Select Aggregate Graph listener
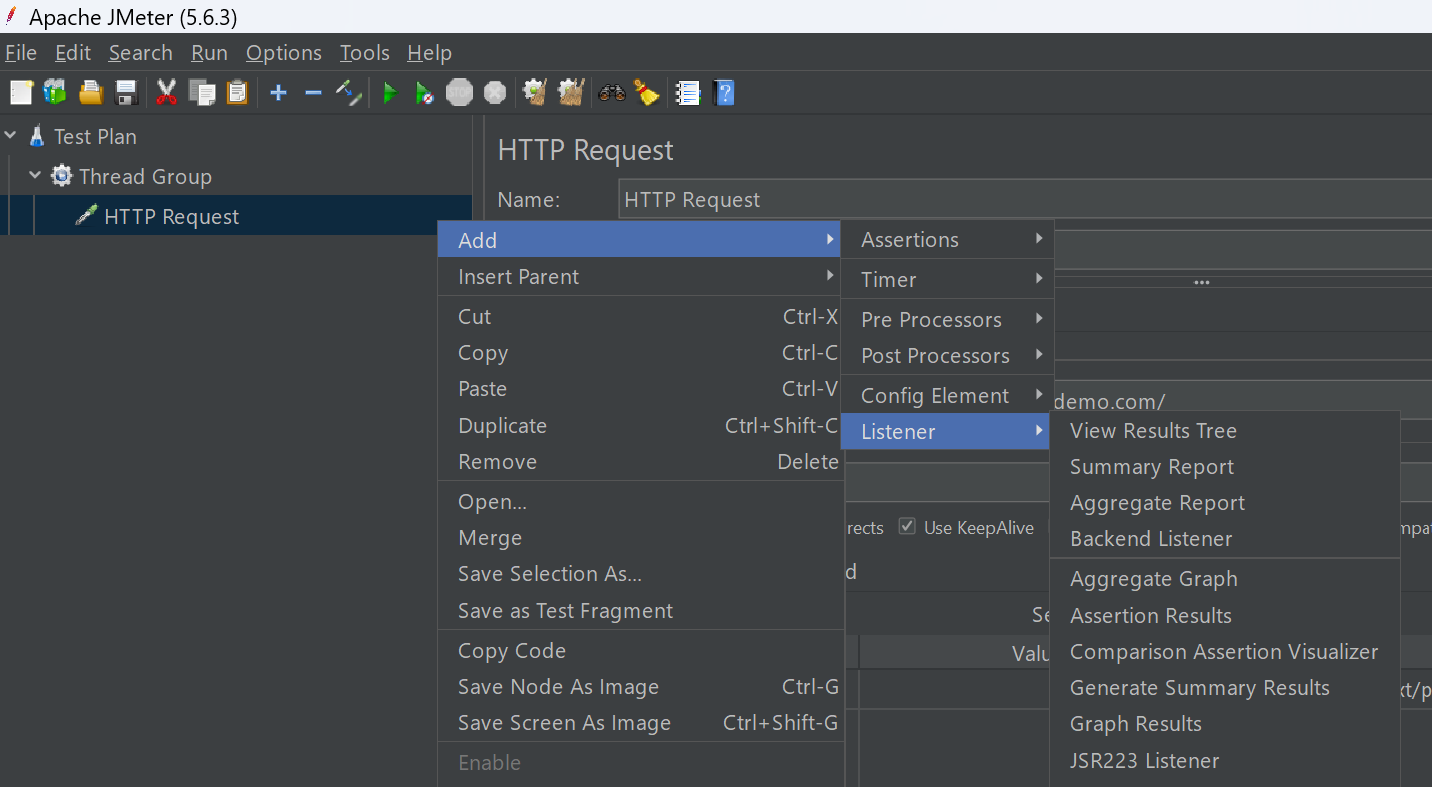Viewport: 1432px width, 787px height. (x=1225, y=579)
